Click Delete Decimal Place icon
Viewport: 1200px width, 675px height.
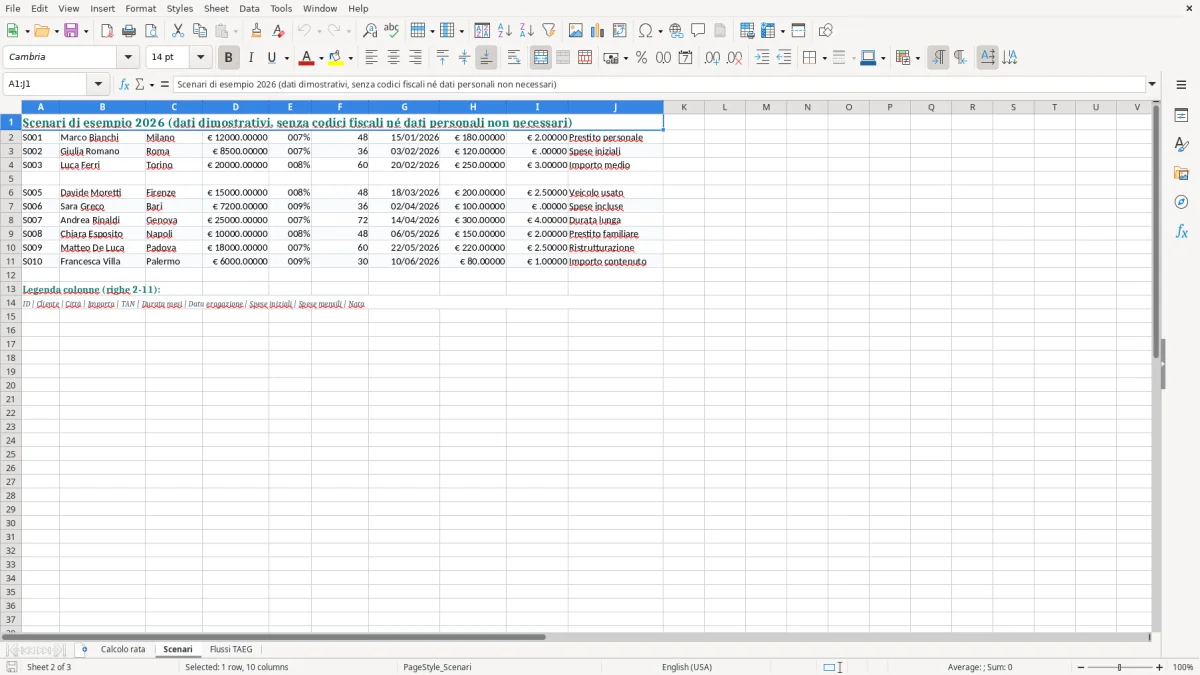(x=734, y=58)
